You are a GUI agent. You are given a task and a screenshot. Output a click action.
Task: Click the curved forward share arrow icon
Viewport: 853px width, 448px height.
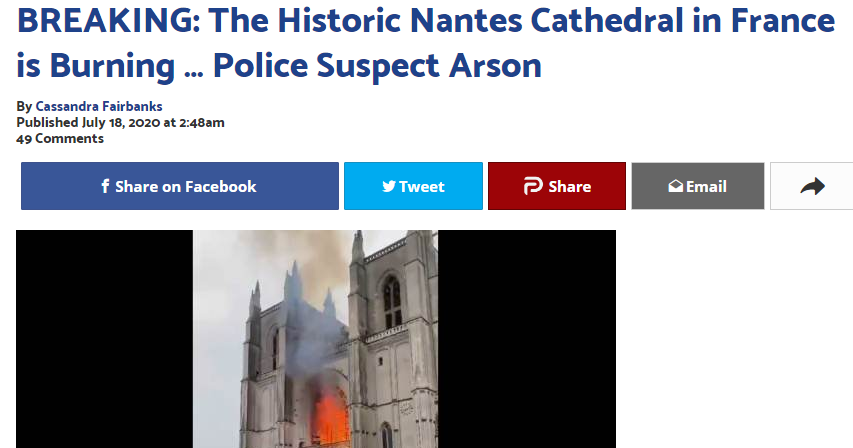point(813,186)
